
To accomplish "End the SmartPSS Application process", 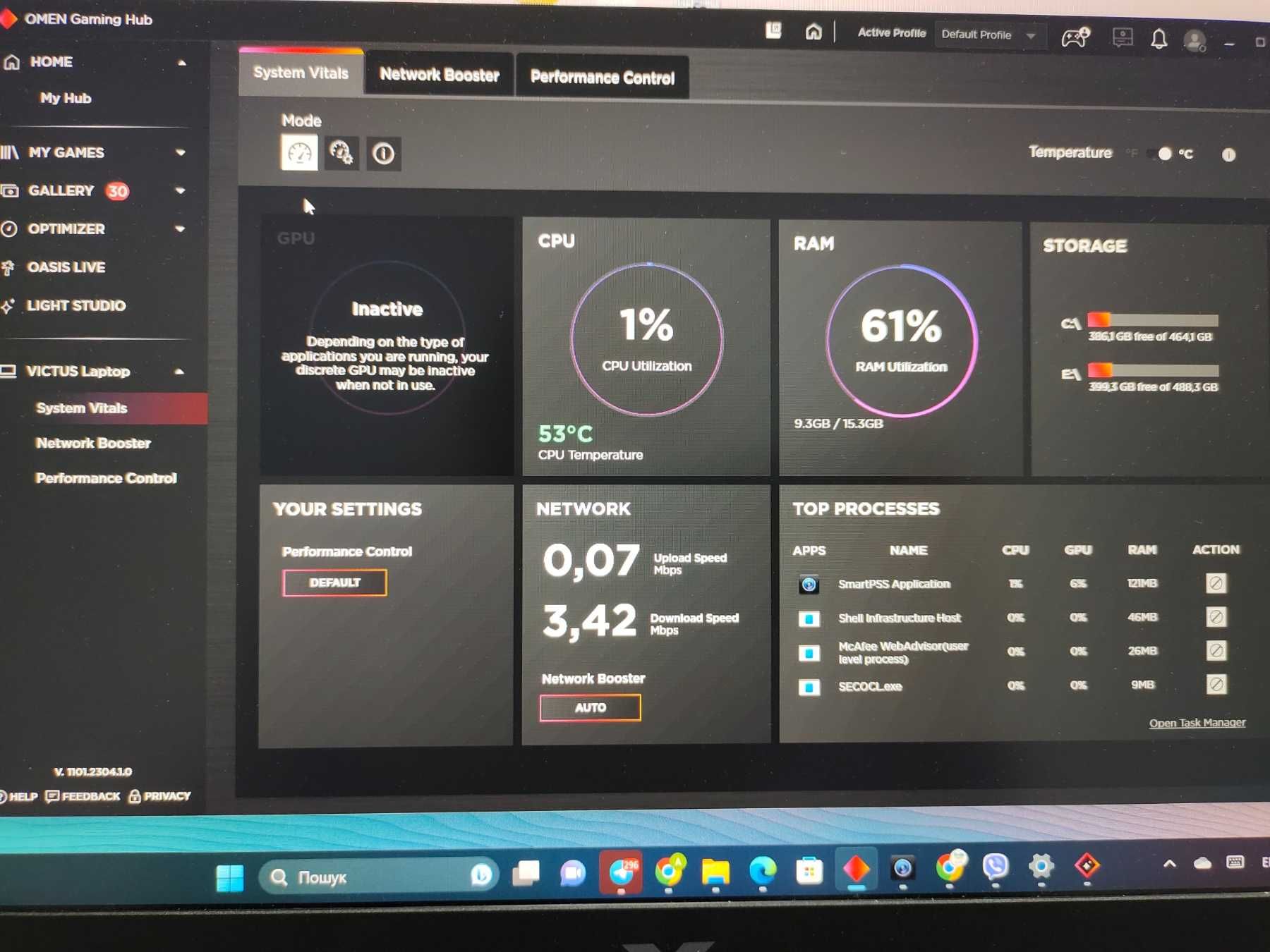I will pyautogui.click(x=1216, y=583).
